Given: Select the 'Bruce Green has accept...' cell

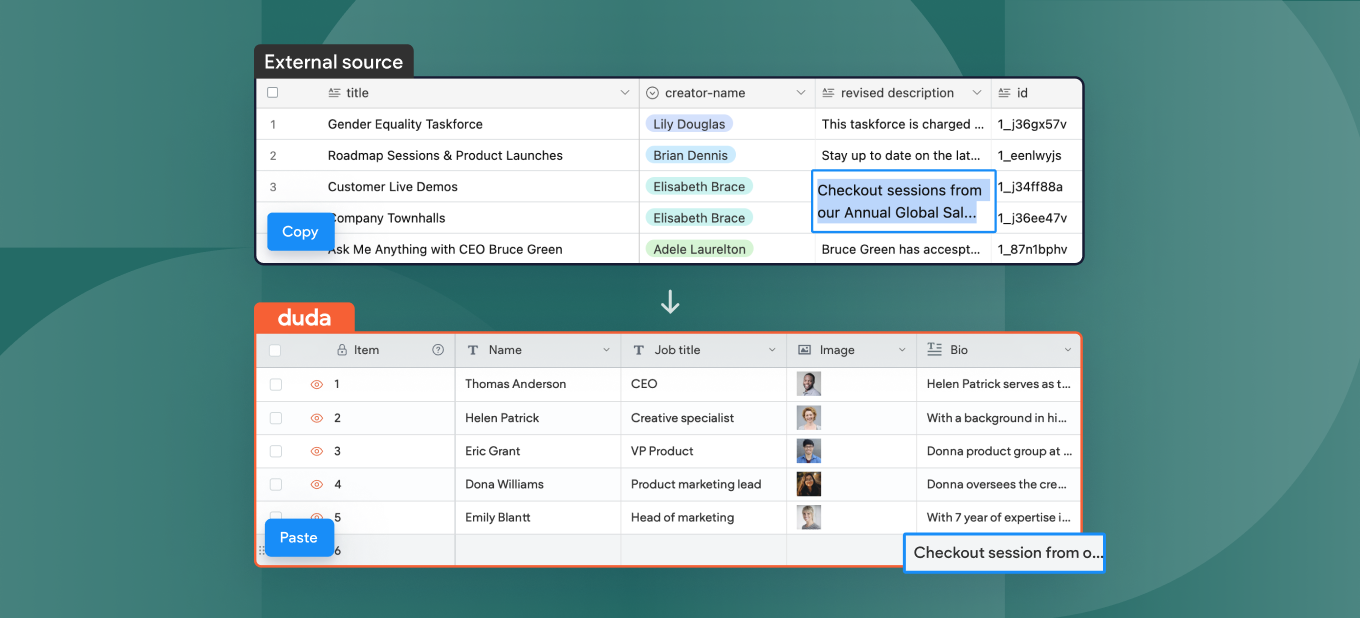Looking at the screenshot, I should tap(901, 249).
